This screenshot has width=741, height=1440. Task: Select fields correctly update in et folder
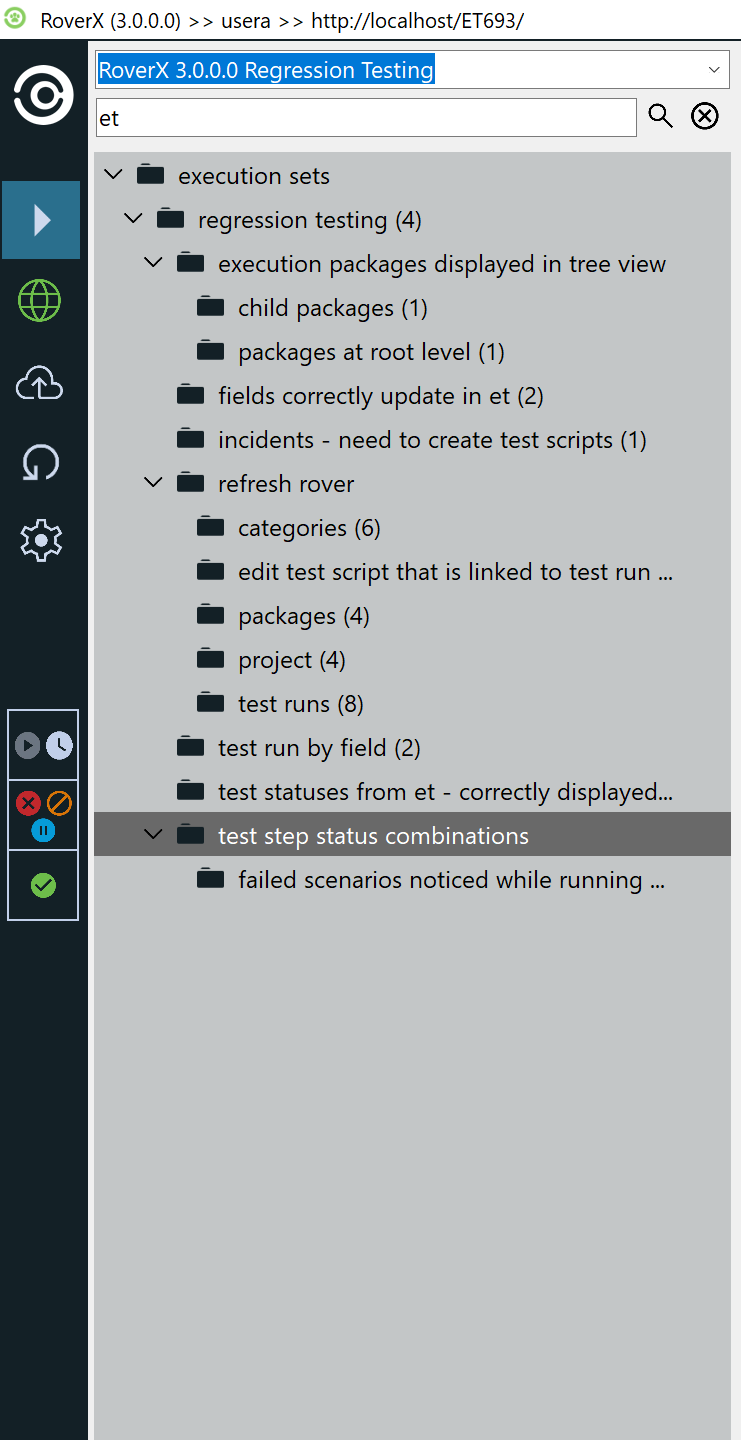point(380,396)
